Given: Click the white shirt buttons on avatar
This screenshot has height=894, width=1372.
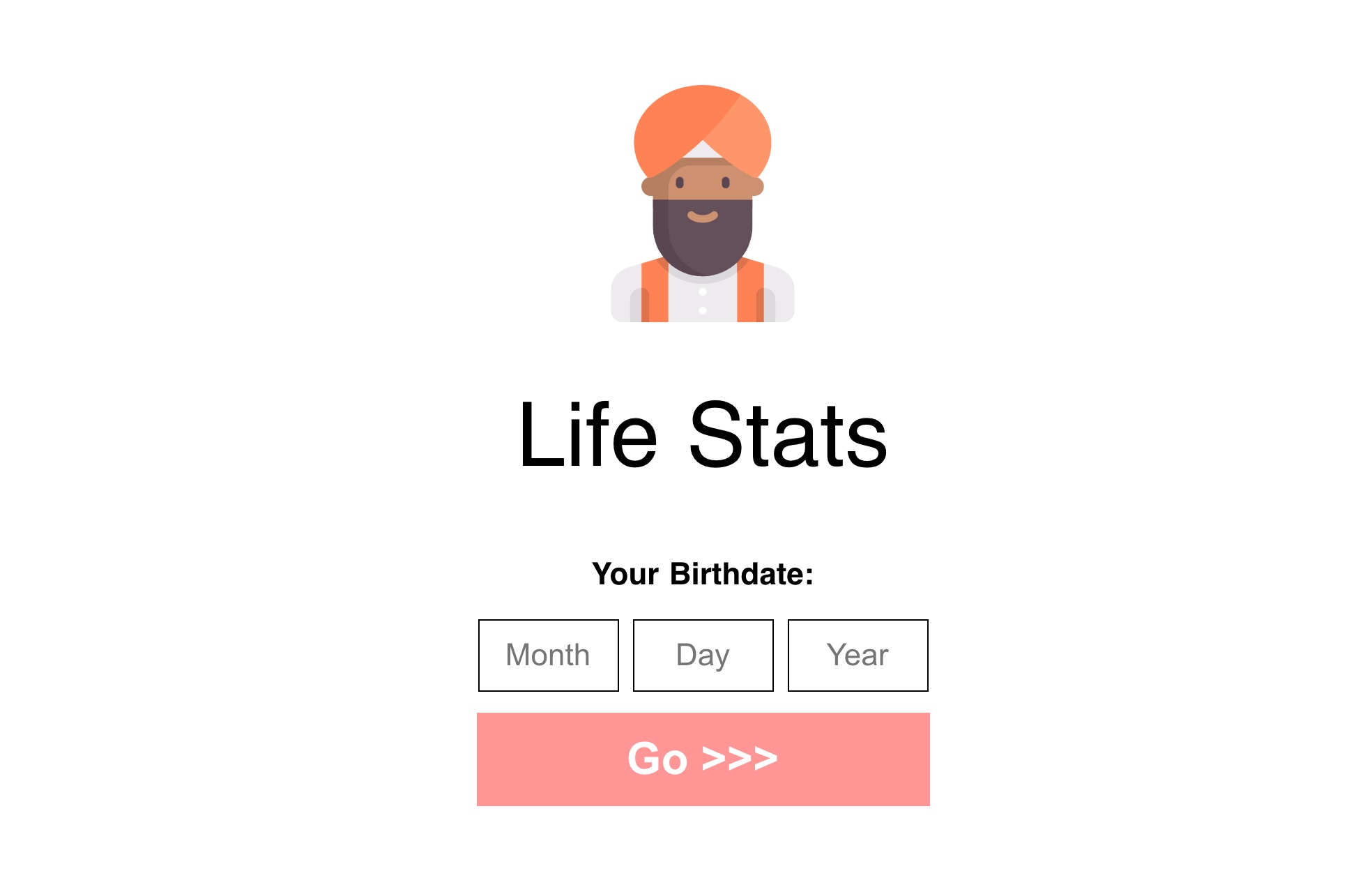Looking at the screenshot, I should click(x=703, y=301).
